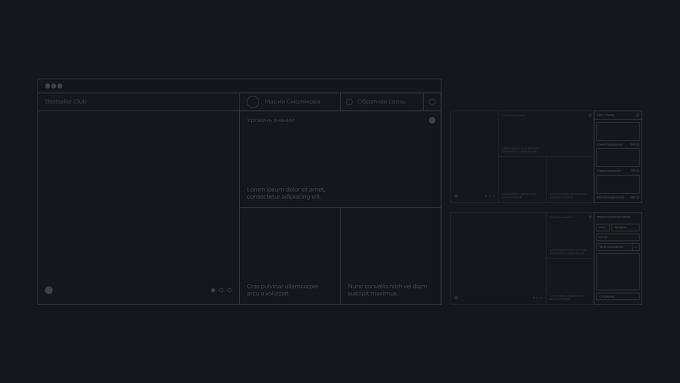Click the large gray circle in left panel
The width and height of the screenshot is (680, 383).
point(49,290)
